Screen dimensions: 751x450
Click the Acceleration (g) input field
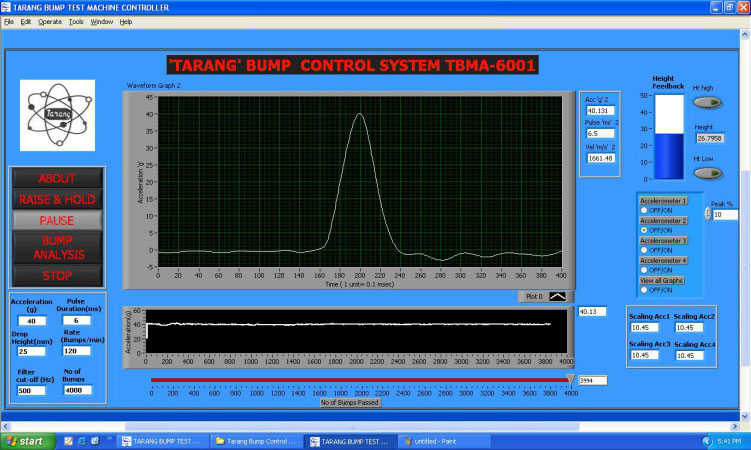coord(32,321)
